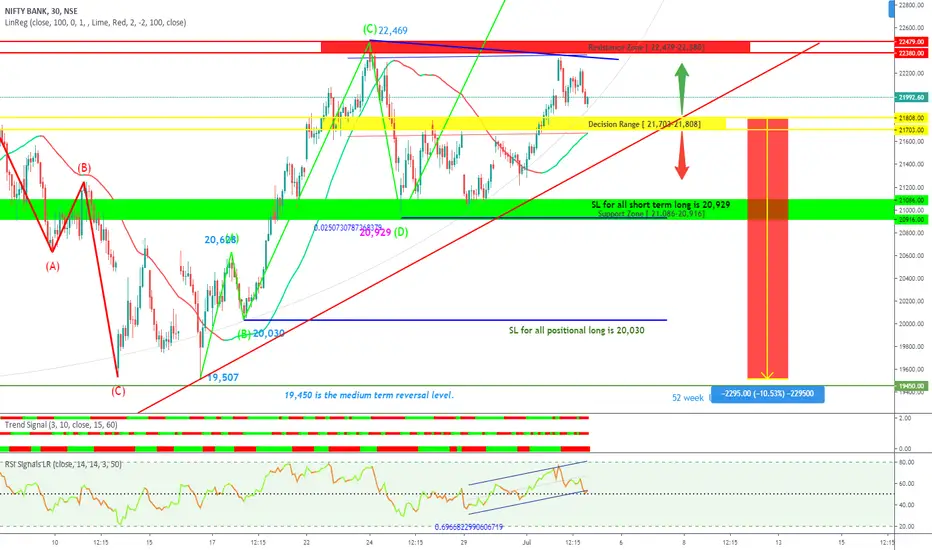Click the 80.00 level on the RSI axis
932x550 pixels.
tap(906, 462)
